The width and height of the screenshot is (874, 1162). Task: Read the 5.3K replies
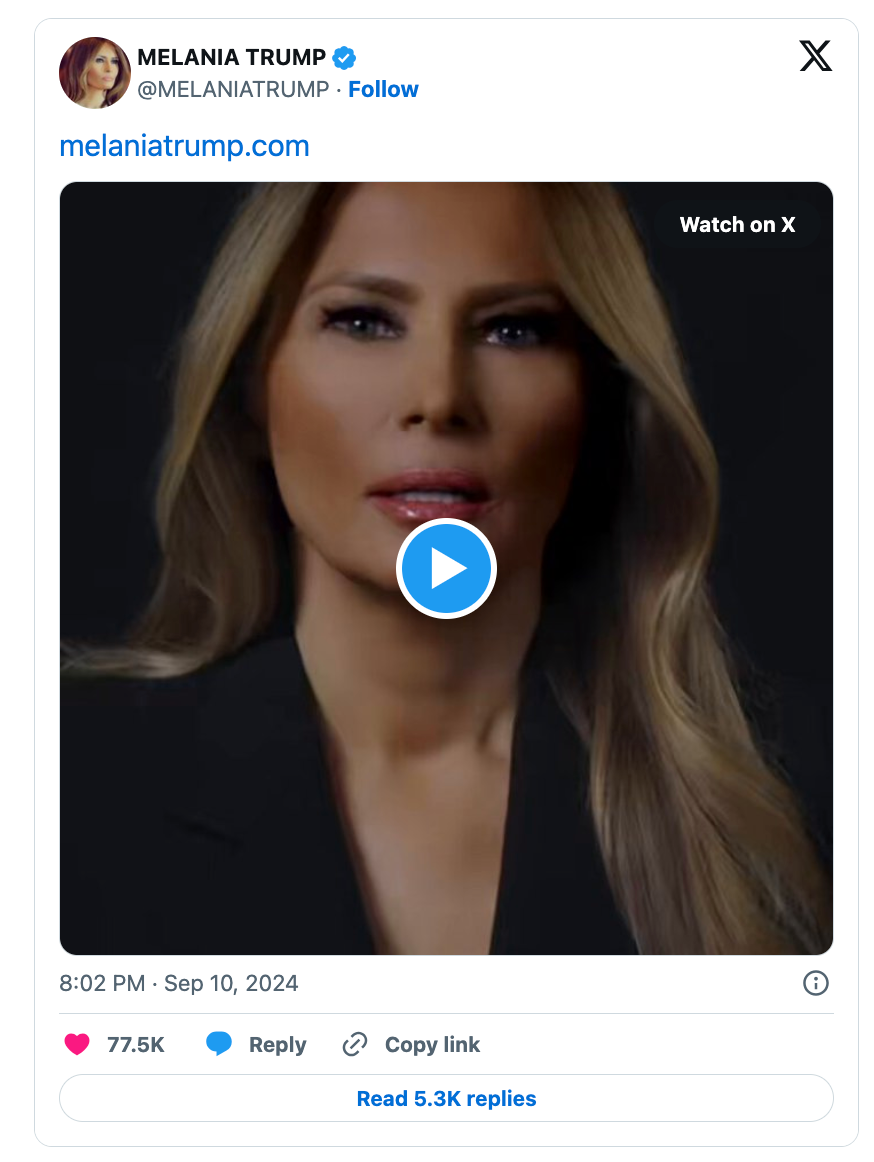click(x=446, y=1099)
